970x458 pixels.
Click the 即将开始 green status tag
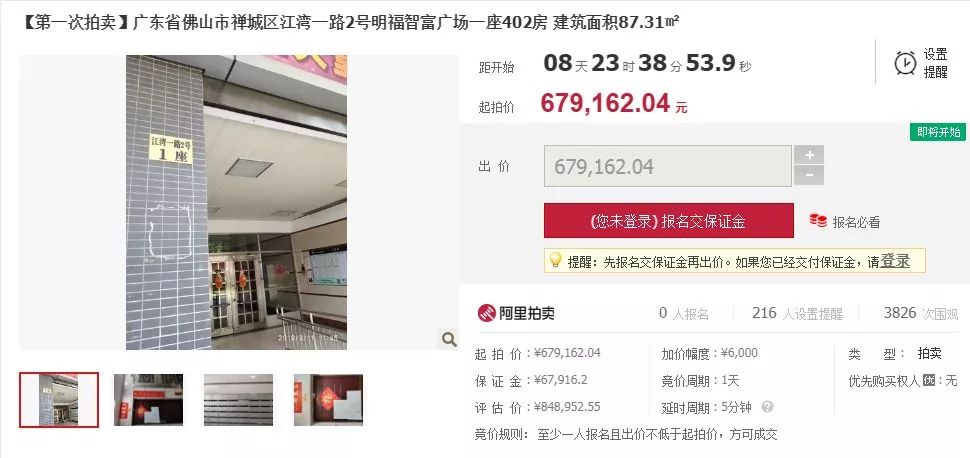coord(938,132)
